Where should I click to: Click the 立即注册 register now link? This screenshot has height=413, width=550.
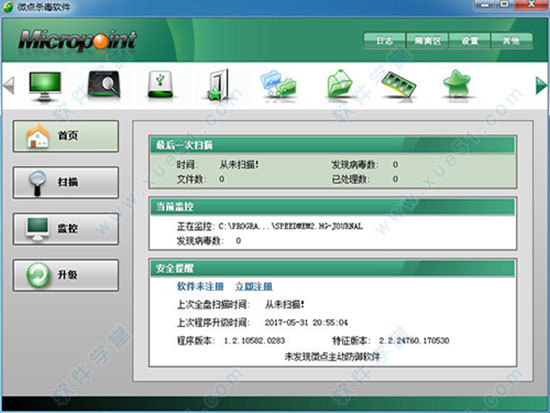click(254, 286)
